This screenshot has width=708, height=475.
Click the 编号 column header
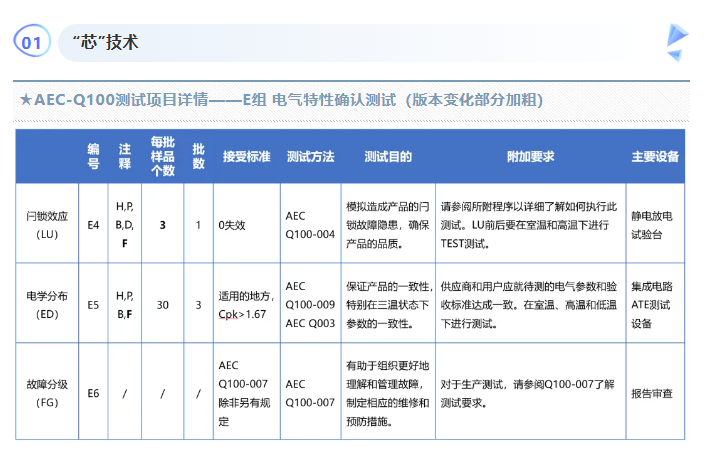pos(93,156)
